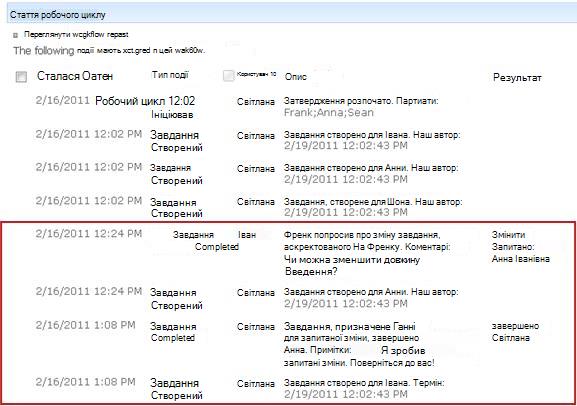Click the Робочий цикл 12:02 Ініціював event

click(145, 107)
